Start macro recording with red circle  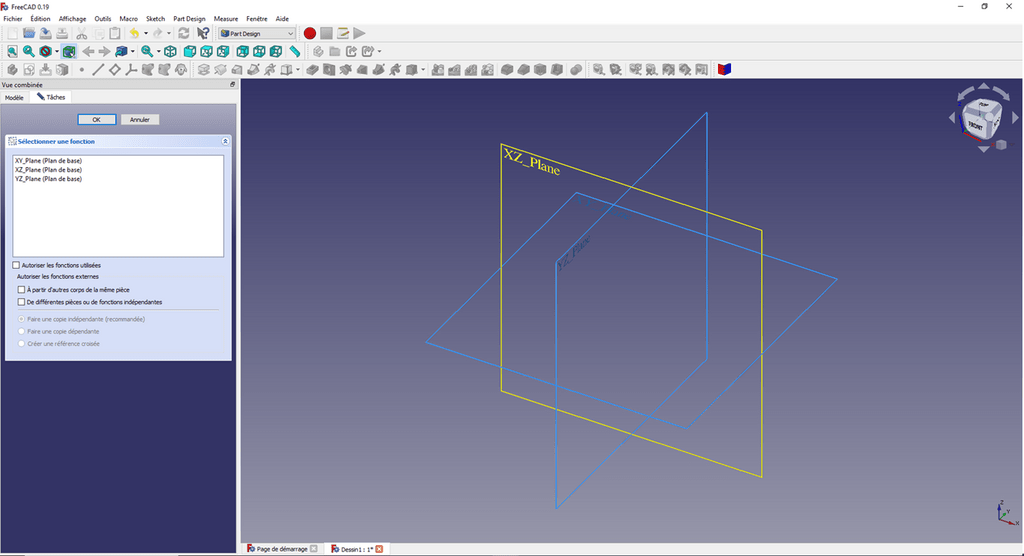click(x=310, y=33)
